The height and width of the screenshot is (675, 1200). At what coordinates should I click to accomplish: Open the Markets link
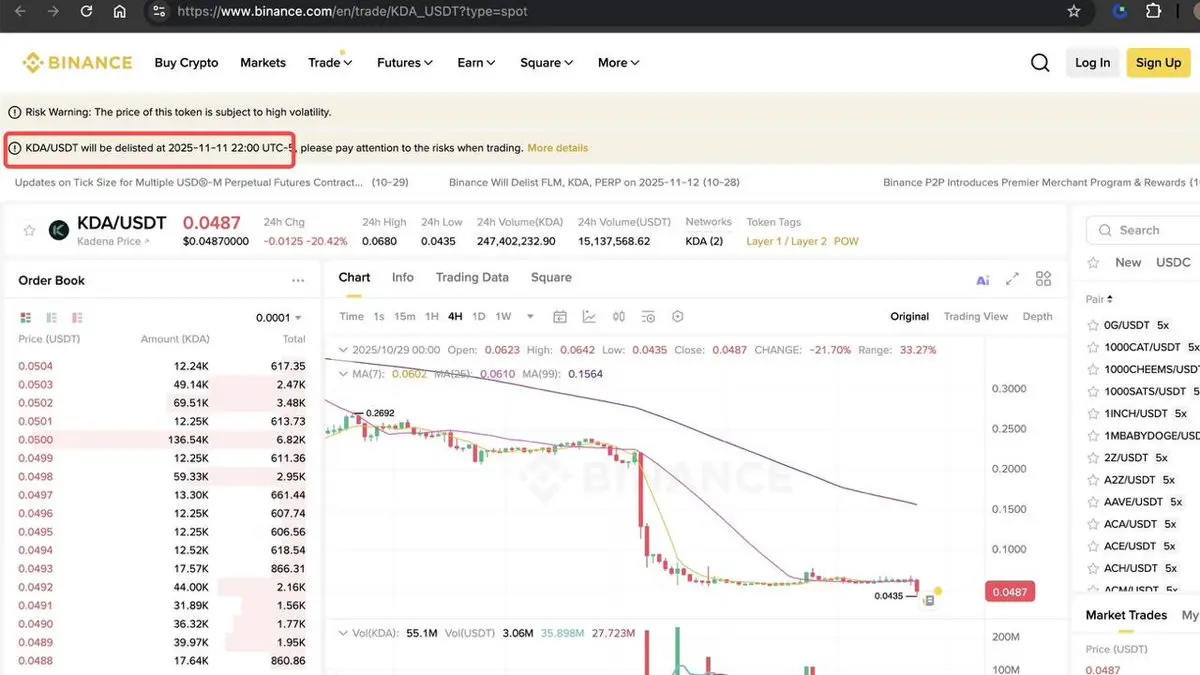[263, 62]
